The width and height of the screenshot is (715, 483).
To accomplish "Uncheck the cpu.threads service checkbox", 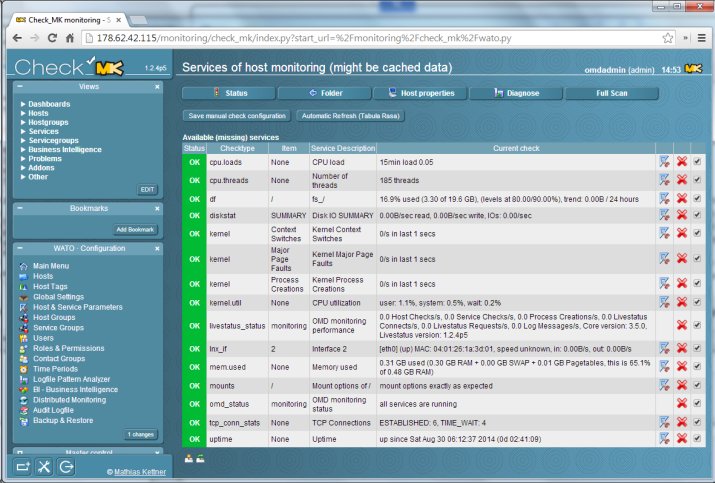I will 697,180.
